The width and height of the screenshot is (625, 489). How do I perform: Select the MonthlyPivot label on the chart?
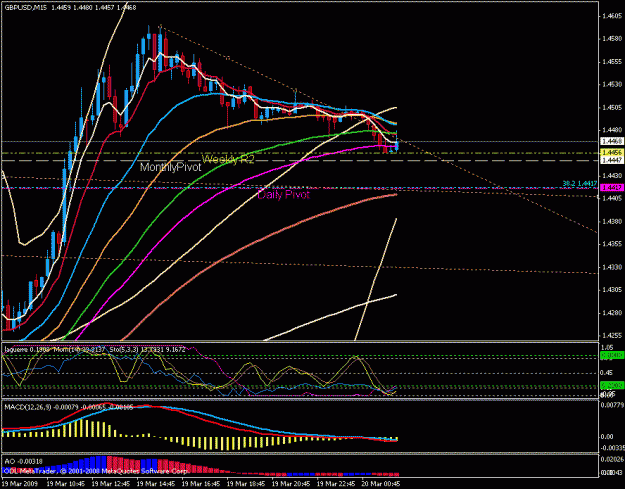171,167
